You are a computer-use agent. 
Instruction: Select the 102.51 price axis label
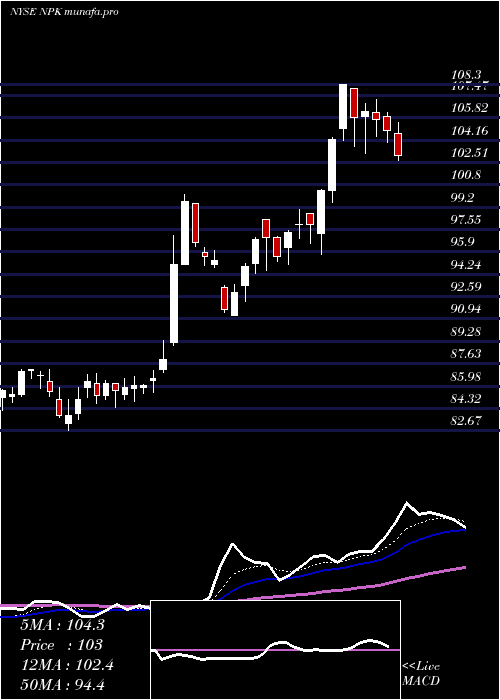coord(469,153)
